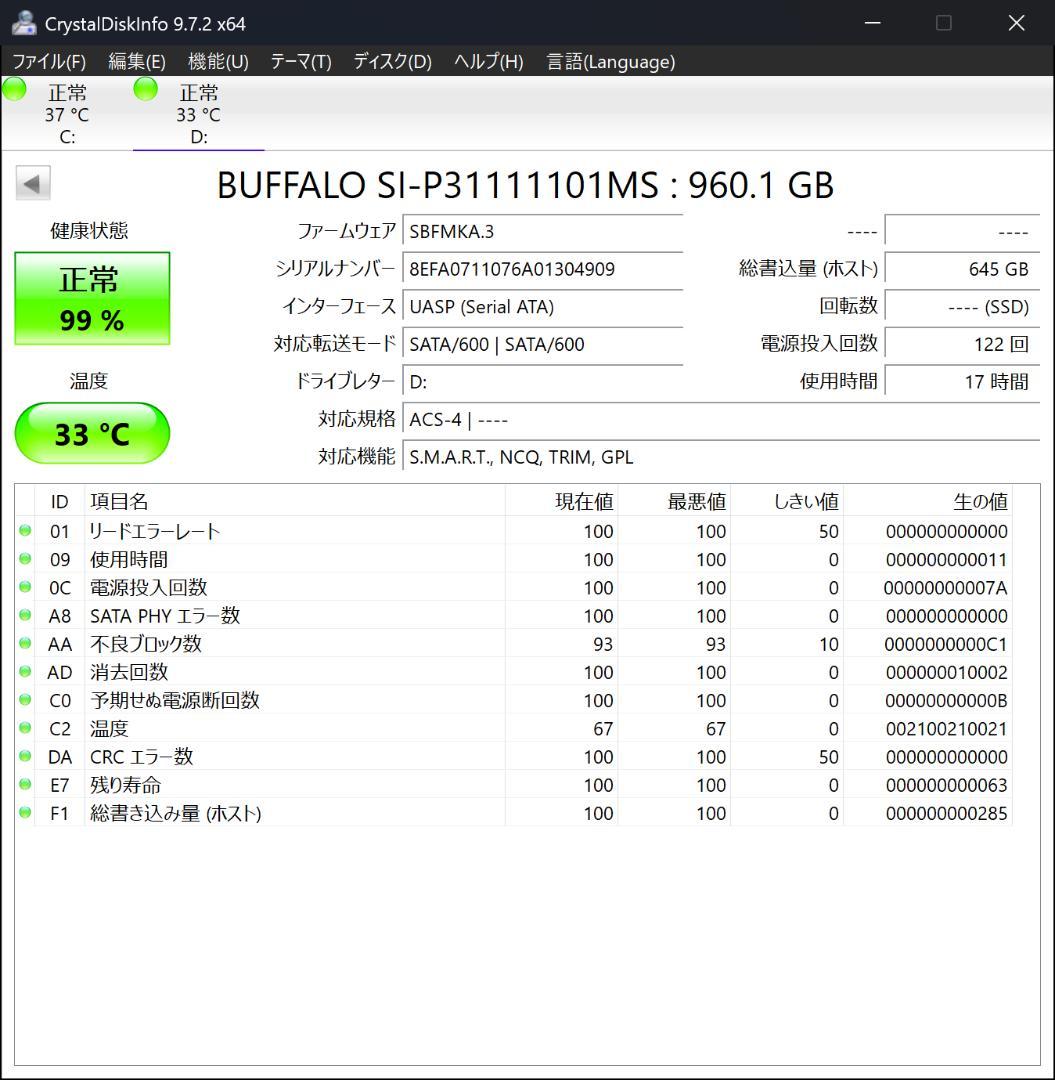Close the CrystalDiskInfo window
Image resolution: width=1055 pixels, height=1080 pixels.
pyautogui.click(x=1016, y=23)
